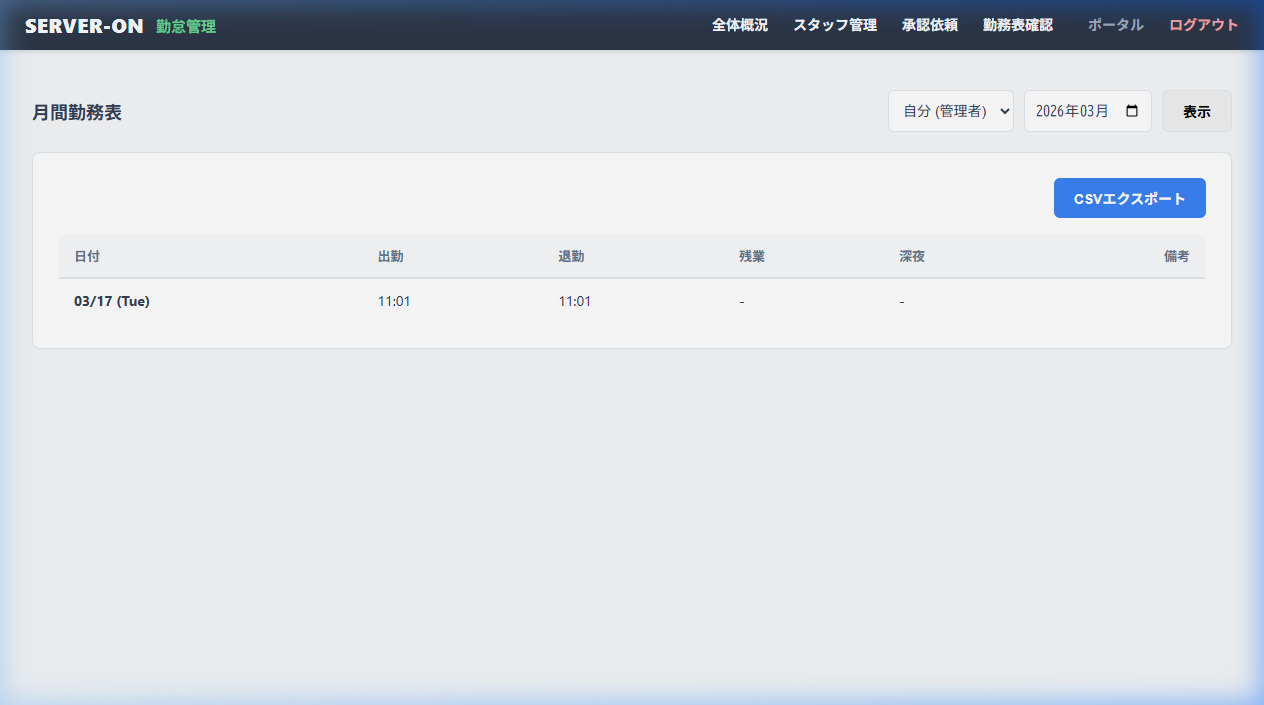Click the 残業 column header
This screenshot has height=705, width=1264.
click(752, 257)
